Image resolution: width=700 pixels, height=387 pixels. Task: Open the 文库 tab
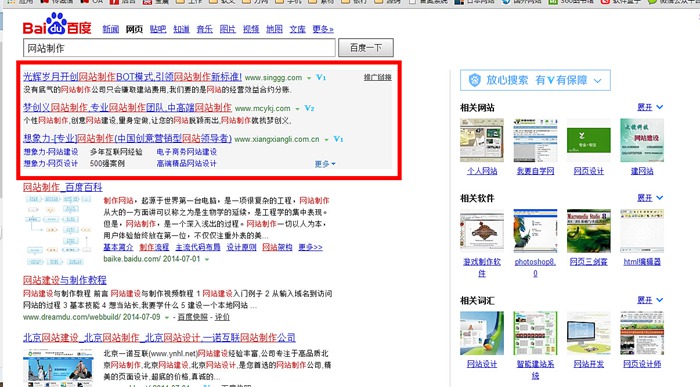click(297, 29)
